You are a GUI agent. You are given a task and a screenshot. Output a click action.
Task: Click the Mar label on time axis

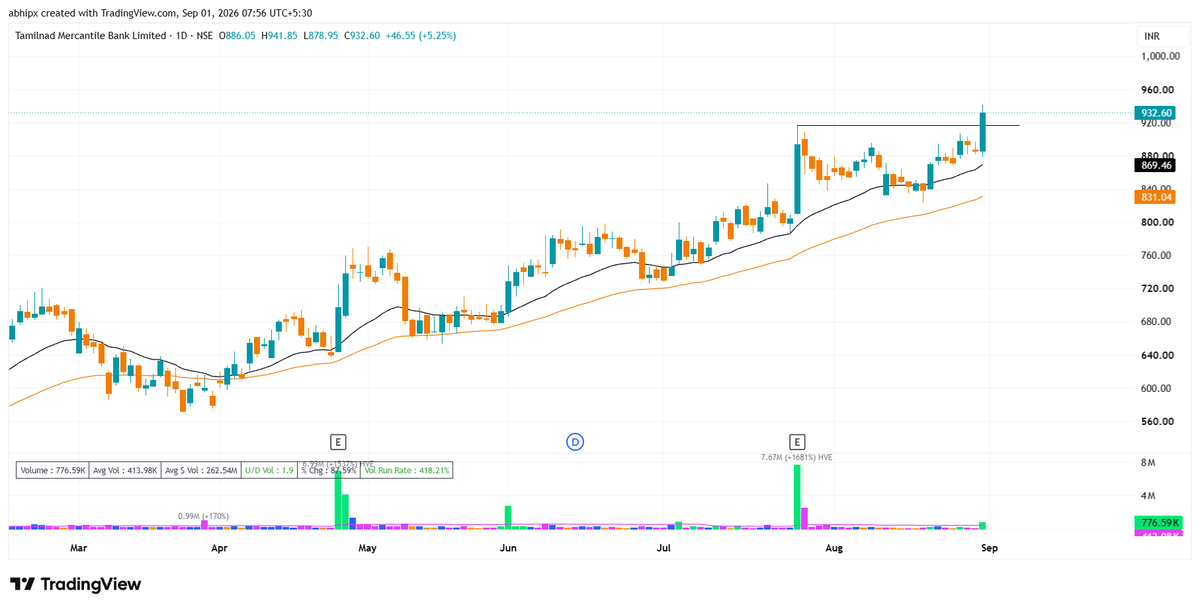point(79,548)
